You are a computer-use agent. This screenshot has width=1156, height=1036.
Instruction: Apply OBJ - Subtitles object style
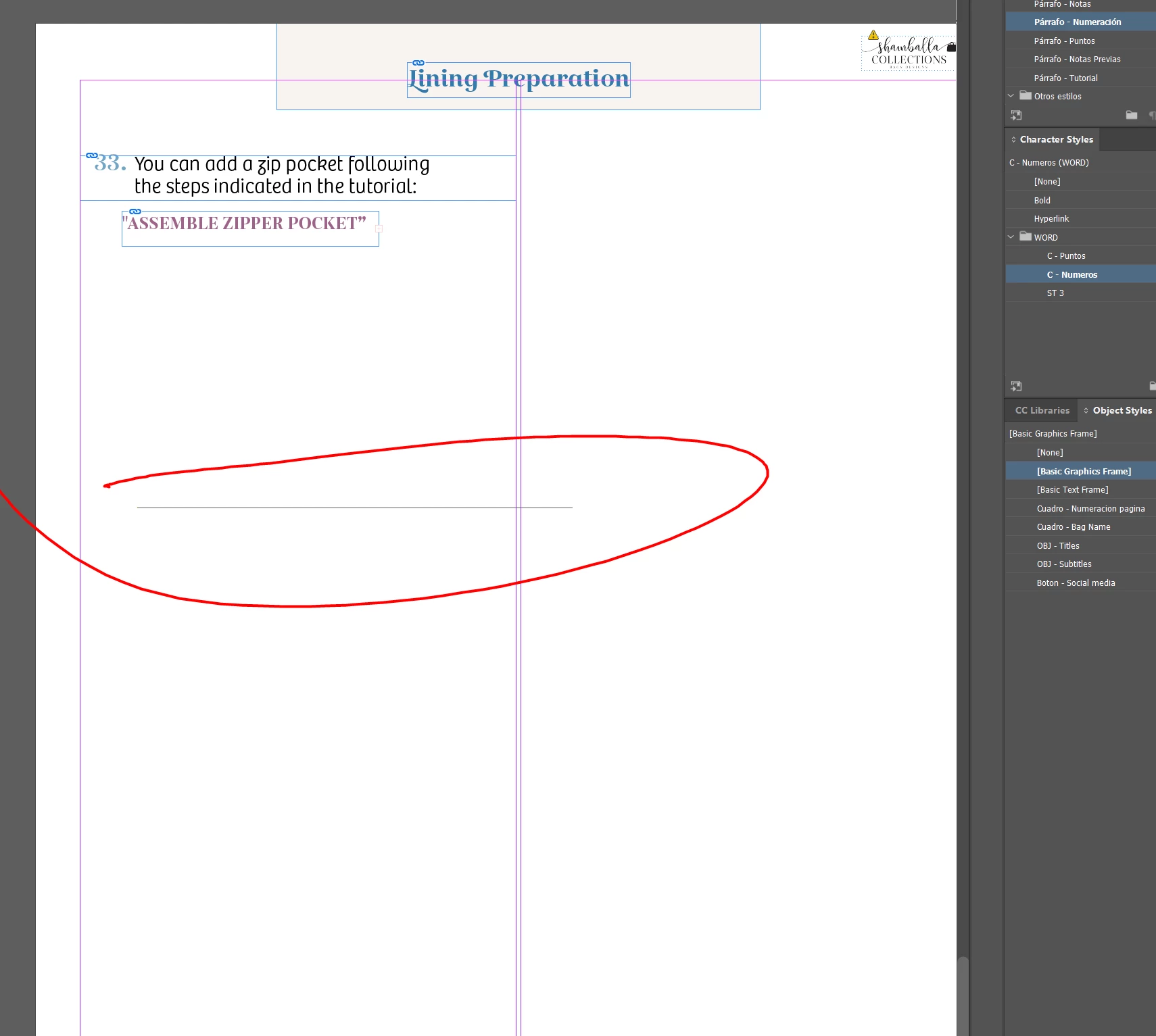[1080, 564]
